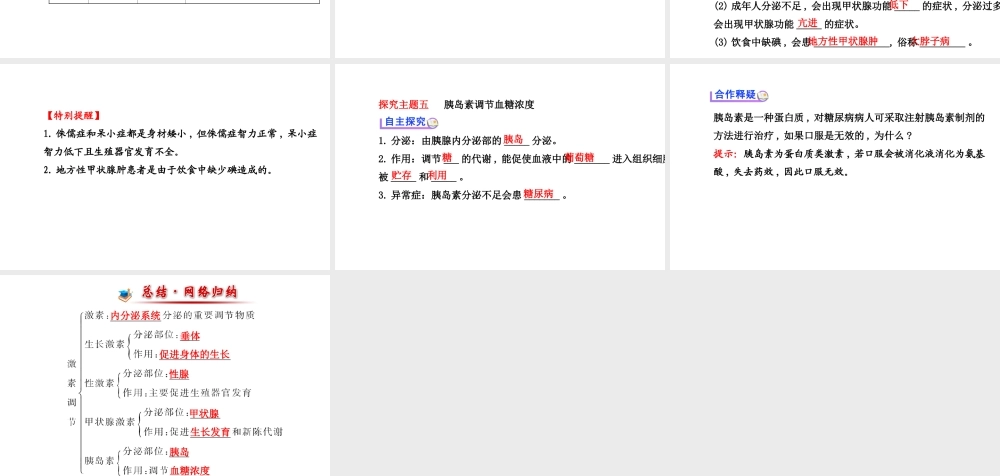Click the 性激素 branch label

99,383
